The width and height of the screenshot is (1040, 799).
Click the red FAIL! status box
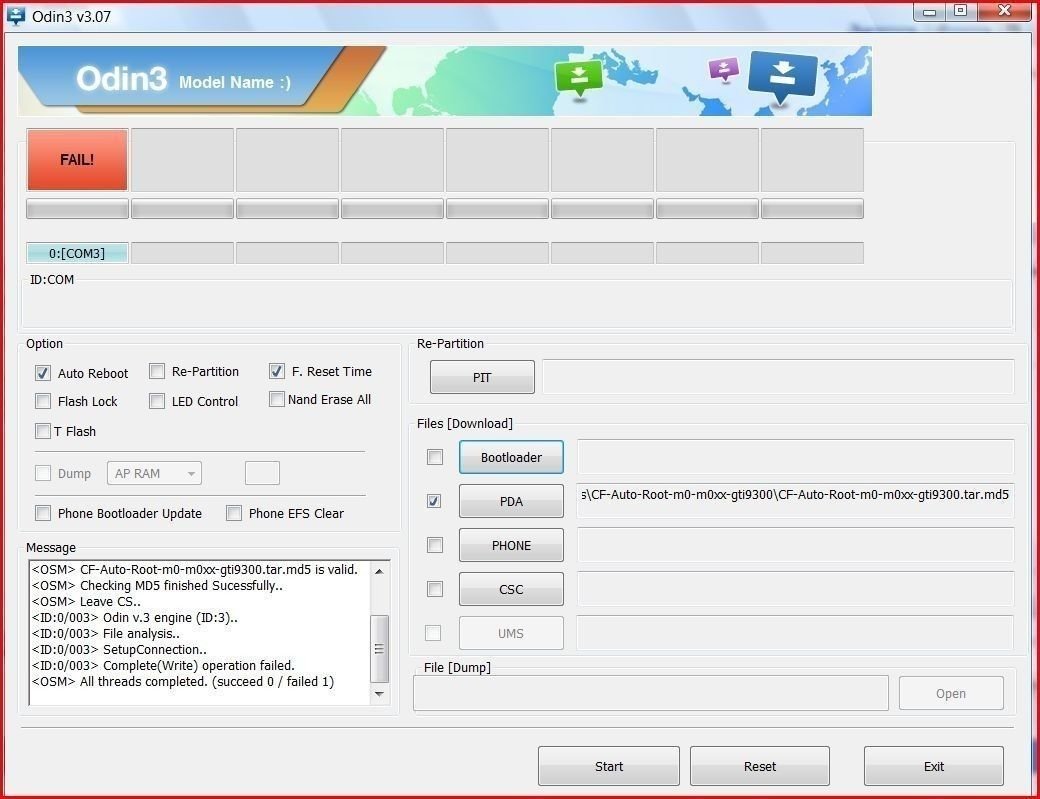point(77,160)
